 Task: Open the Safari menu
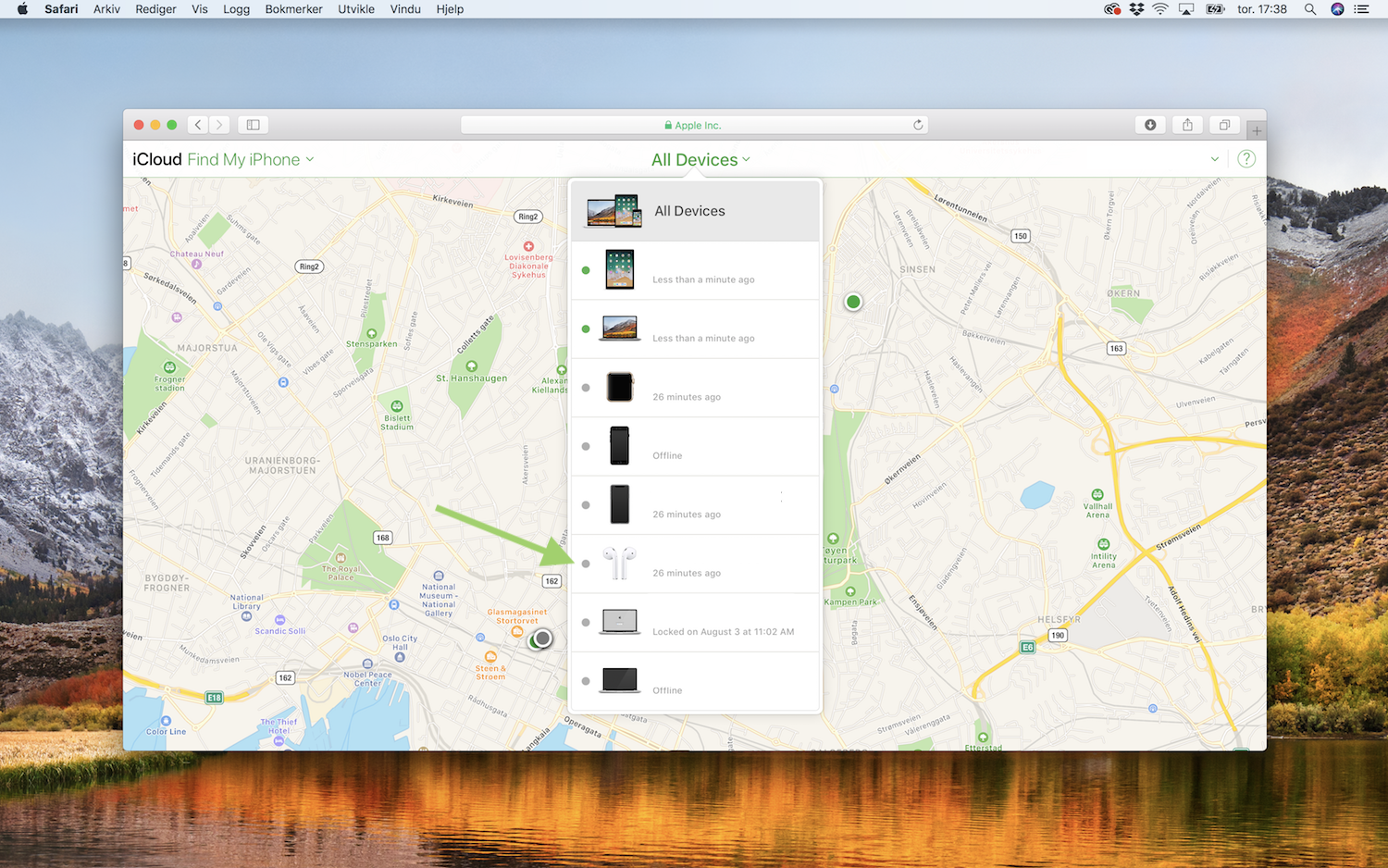click(61, 9)
